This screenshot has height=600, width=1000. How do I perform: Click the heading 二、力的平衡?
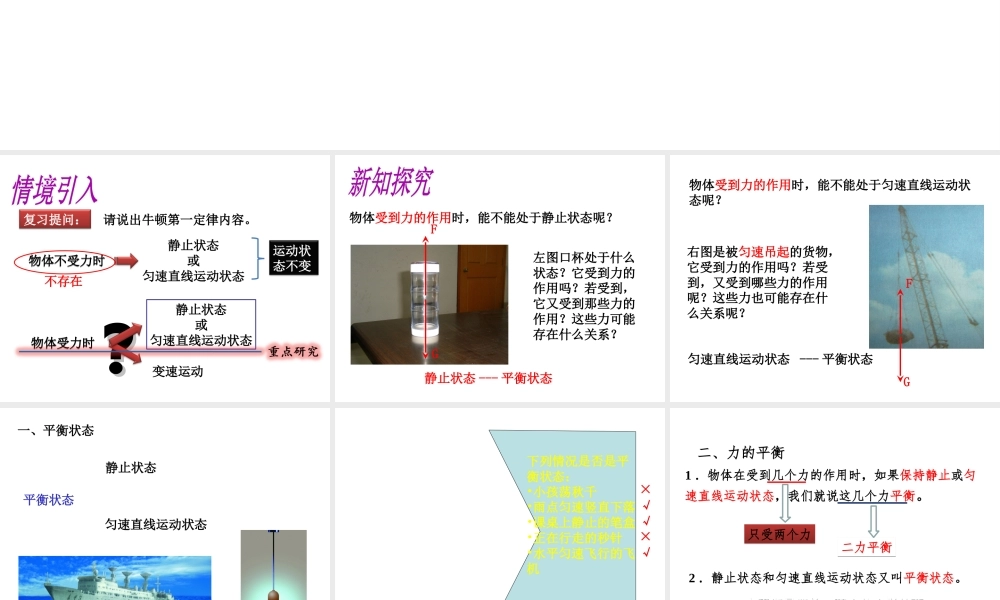[x=741, y=453]
